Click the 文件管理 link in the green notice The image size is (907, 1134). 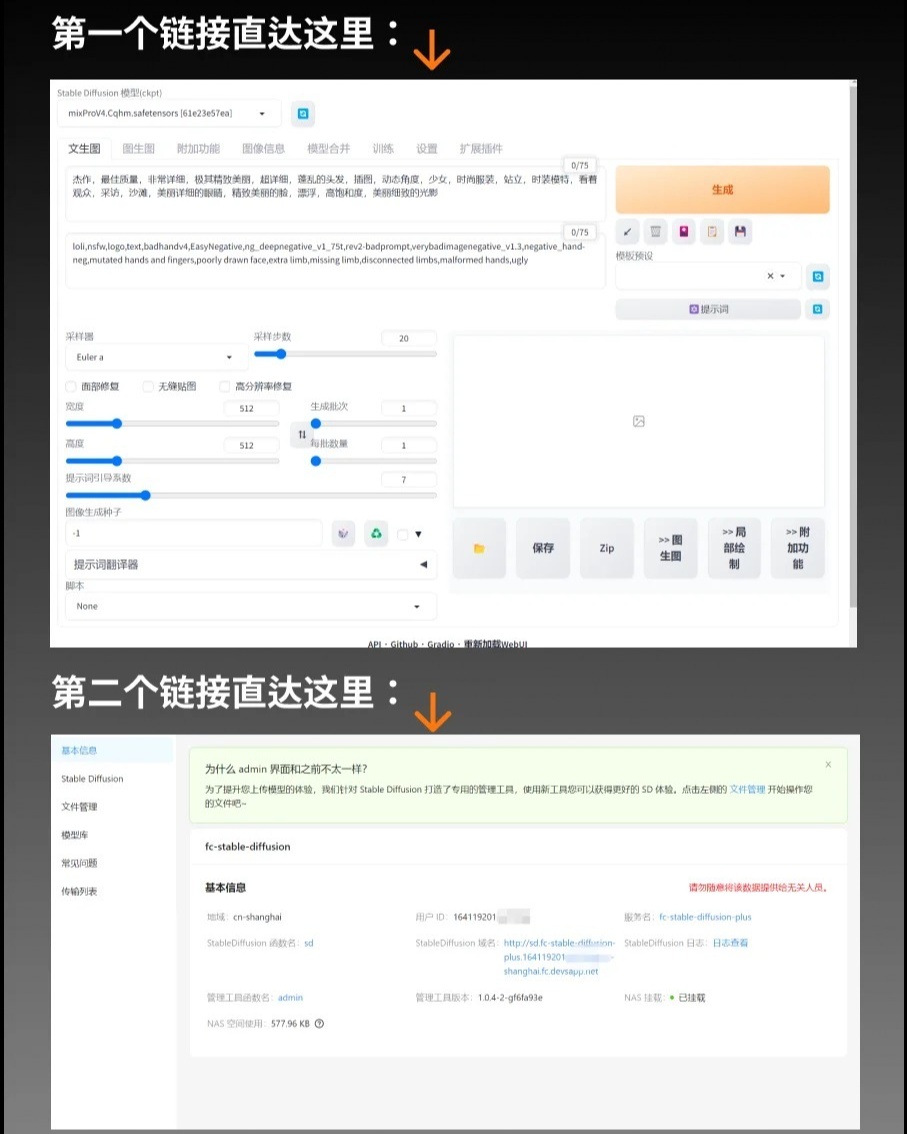click(x=747, y=789)
